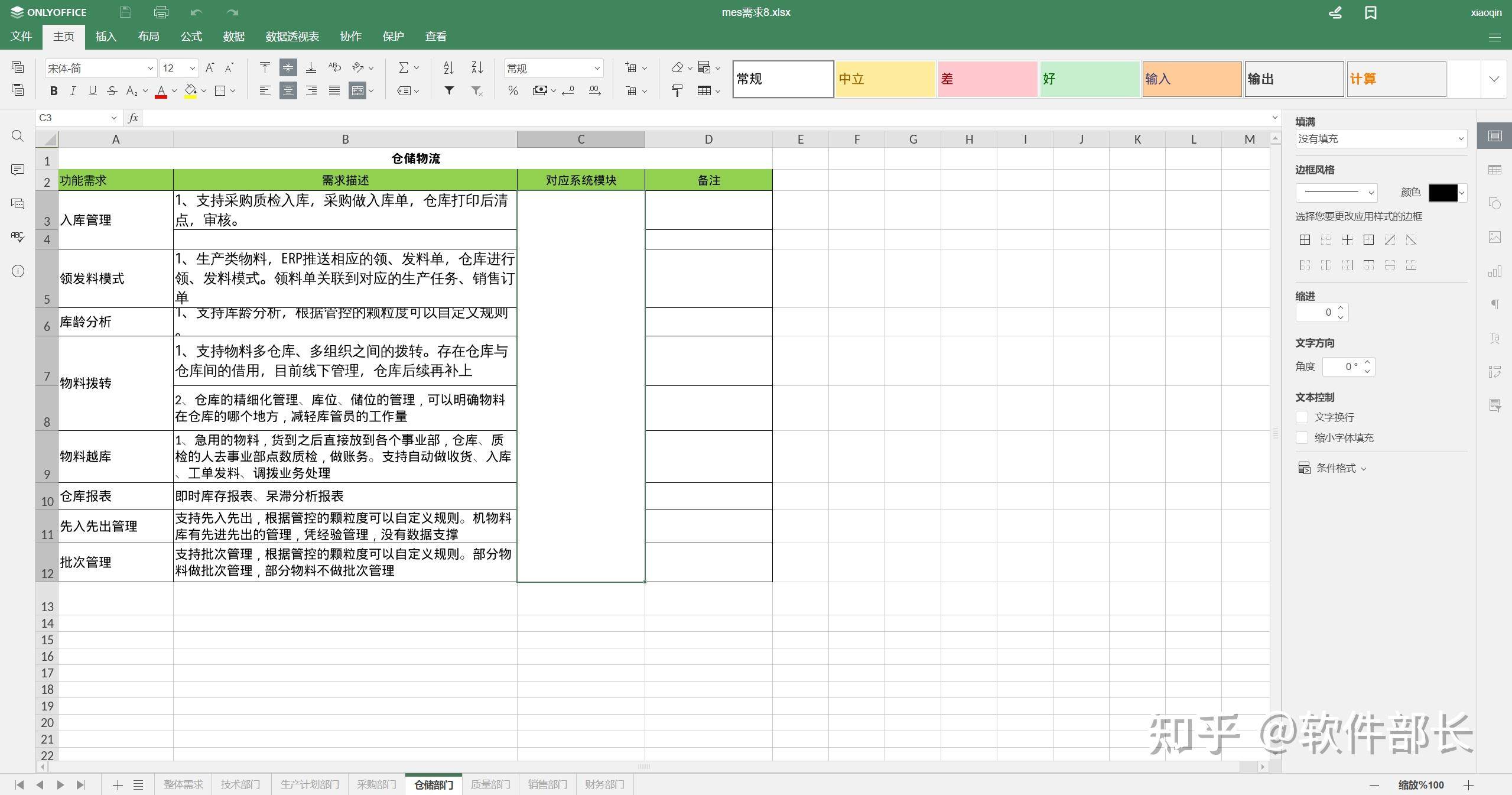Open the 质量部门 sheet tab
This screenshot has width=1512, height=795.
pyautogui.click(x=490, y=784)
